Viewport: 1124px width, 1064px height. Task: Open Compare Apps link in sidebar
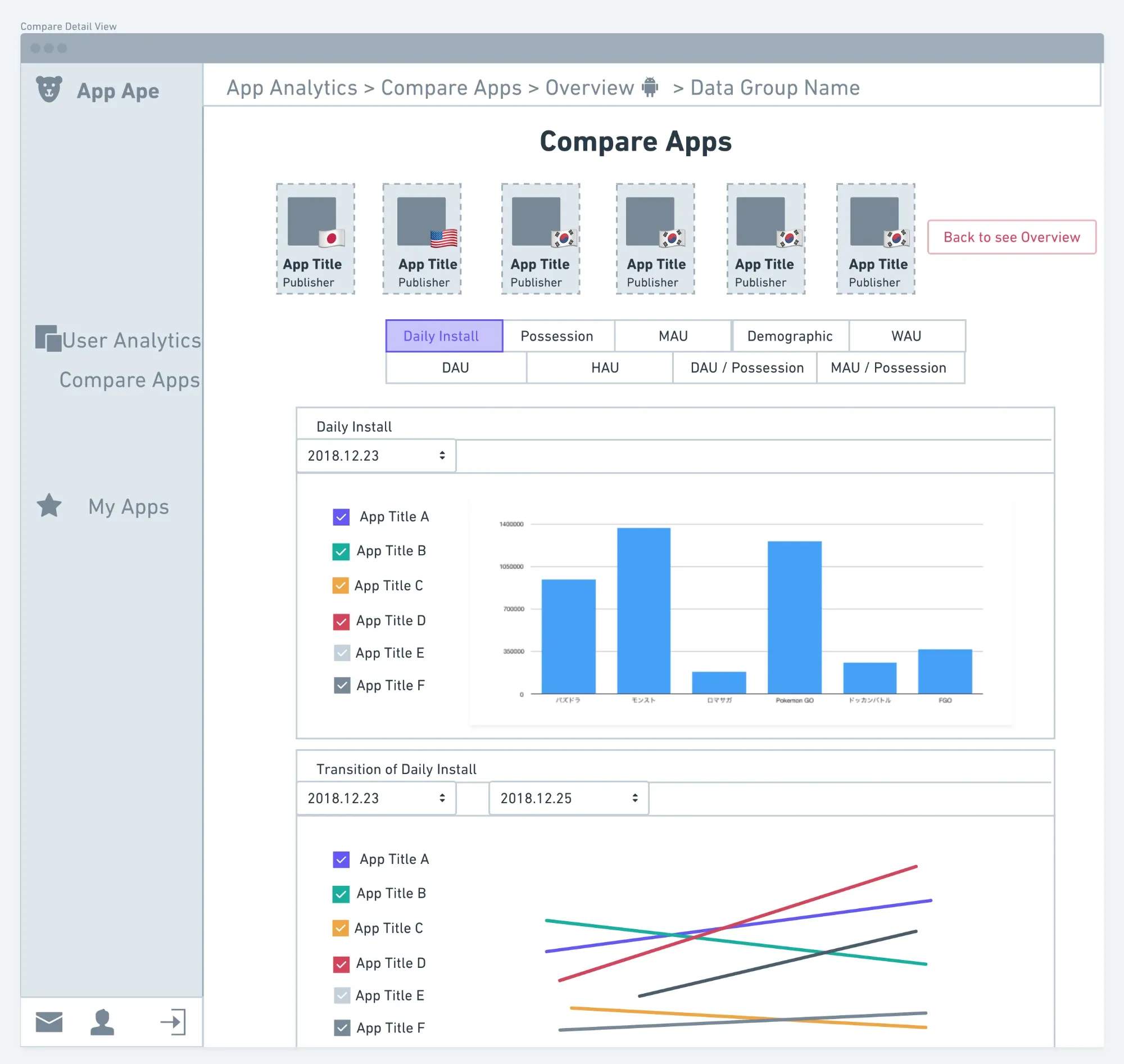(x=129, y=380)
